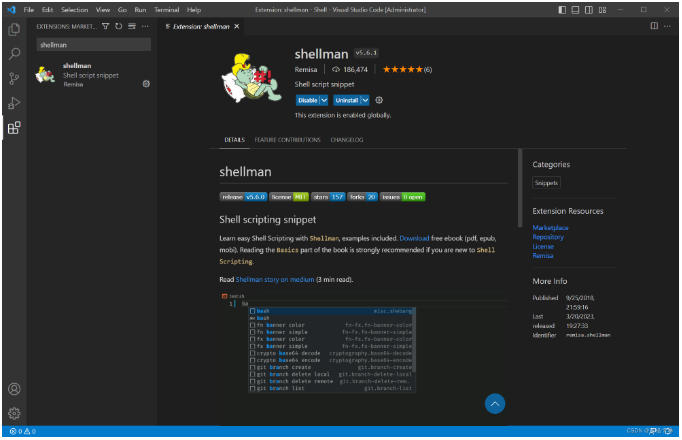The width and height of the screenshot is (682, 440).
Task: Open Shellman story on medium link
Action: tap(275, 280)
